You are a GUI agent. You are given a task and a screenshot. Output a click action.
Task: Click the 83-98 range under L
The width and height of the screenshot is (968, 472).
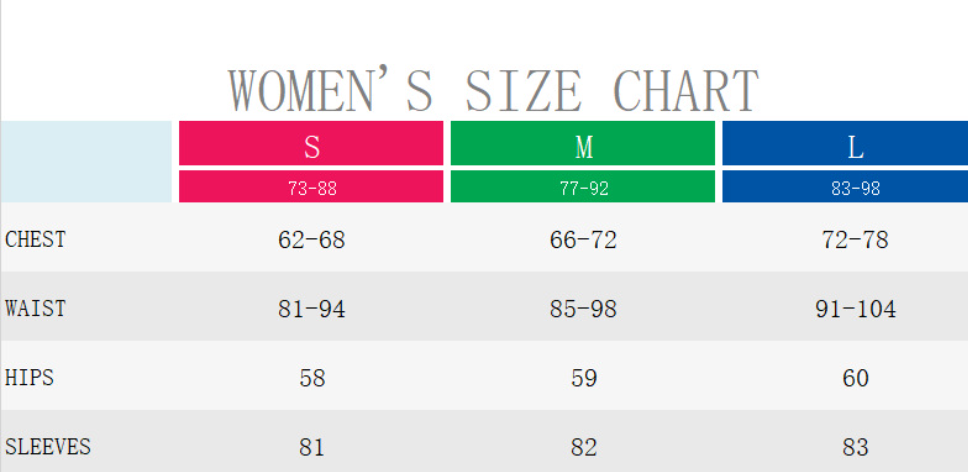tap(855, 187)
